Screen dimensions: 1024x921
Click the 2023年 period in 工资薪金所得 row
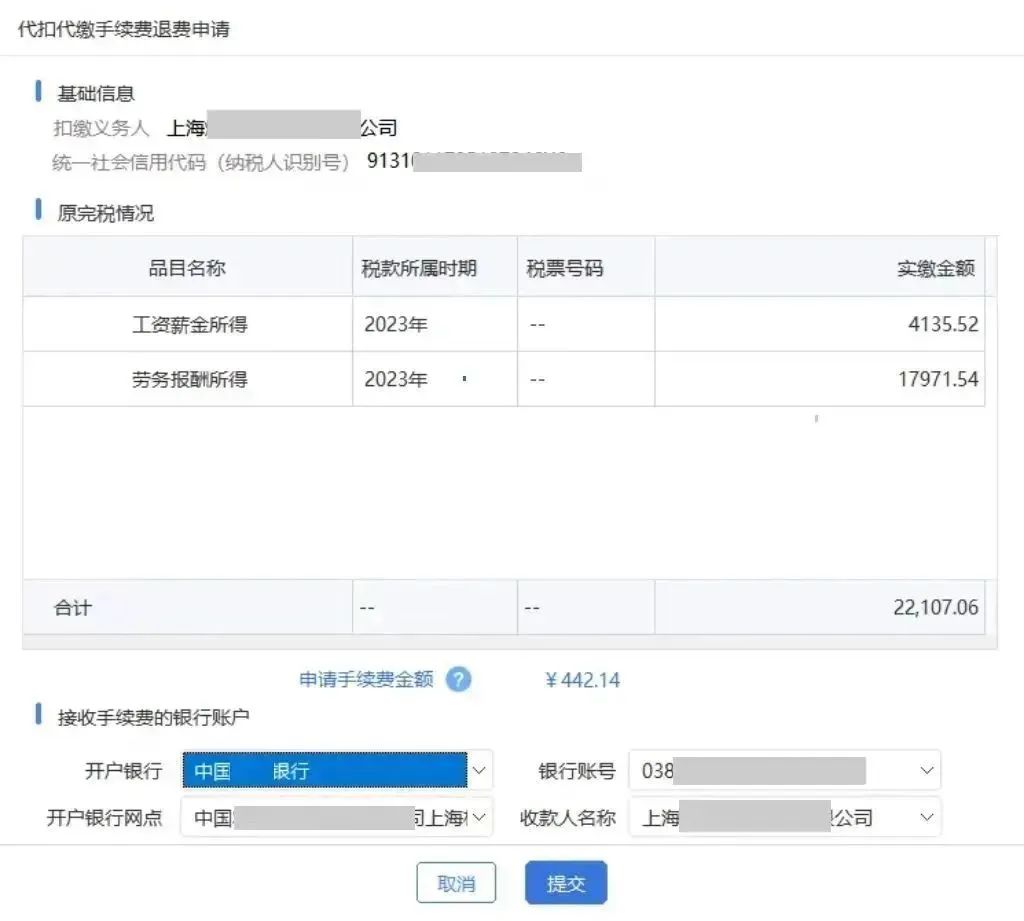tap(395, 324)
